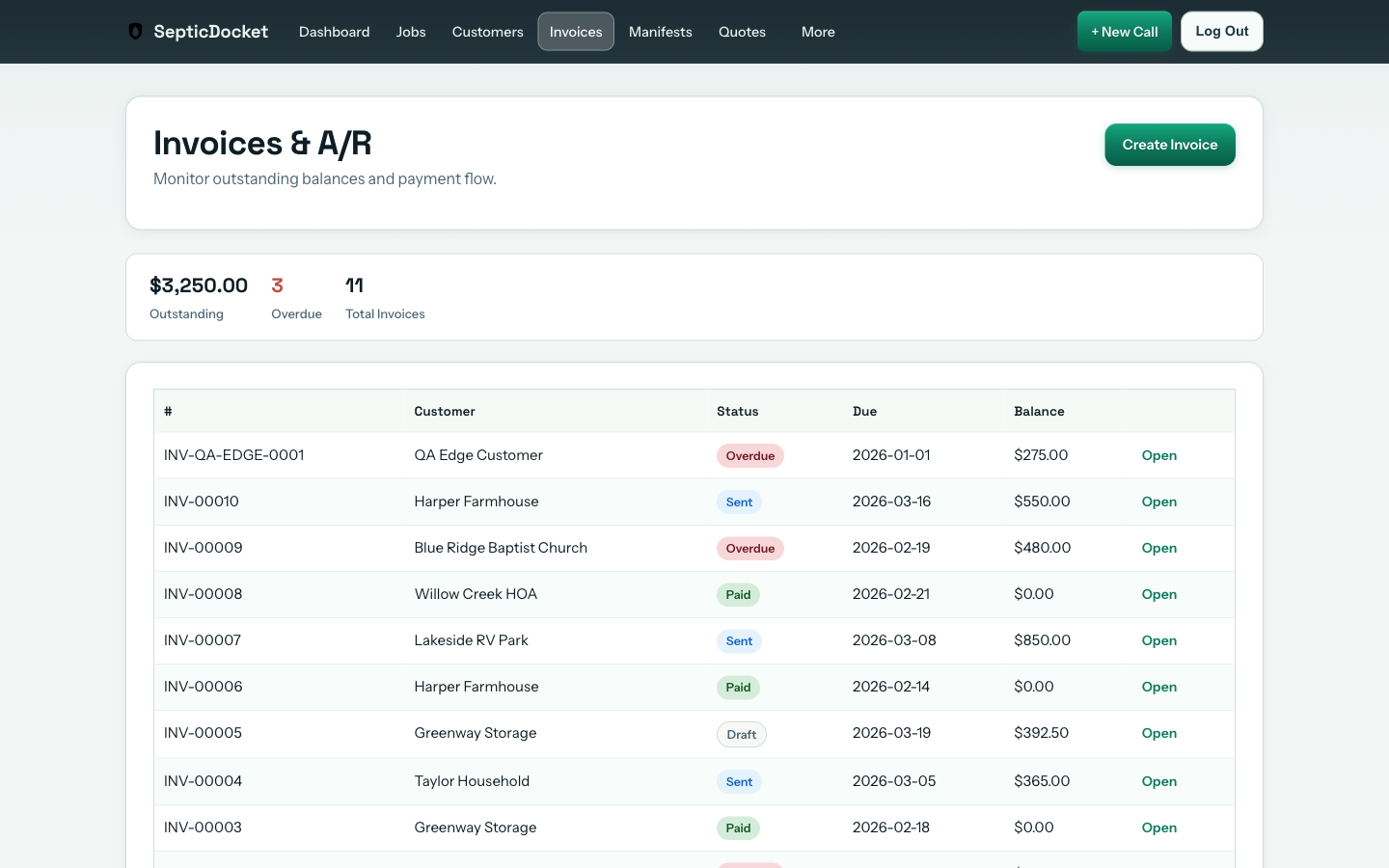Image resolution: width=1389 pixels, height=868 pixels.
Task: Open invoice INV-QA-EDGE-0001
Action: point(1158,456)
